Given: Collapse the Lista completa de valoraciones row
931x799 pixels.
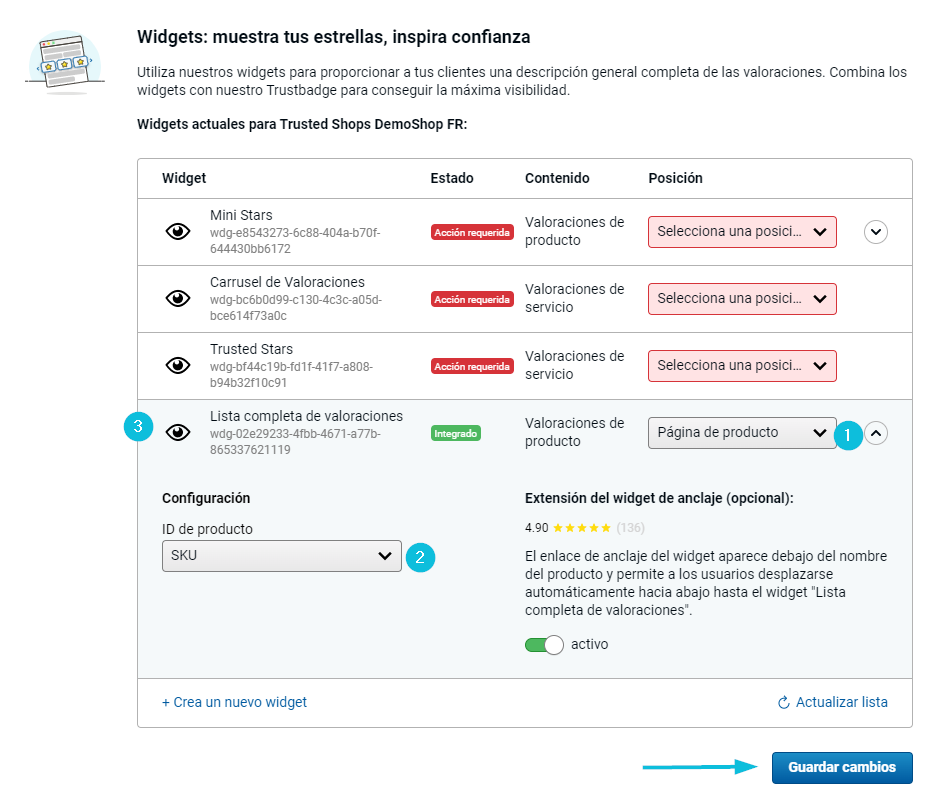Looking at the screenshot, I should 876,433.
